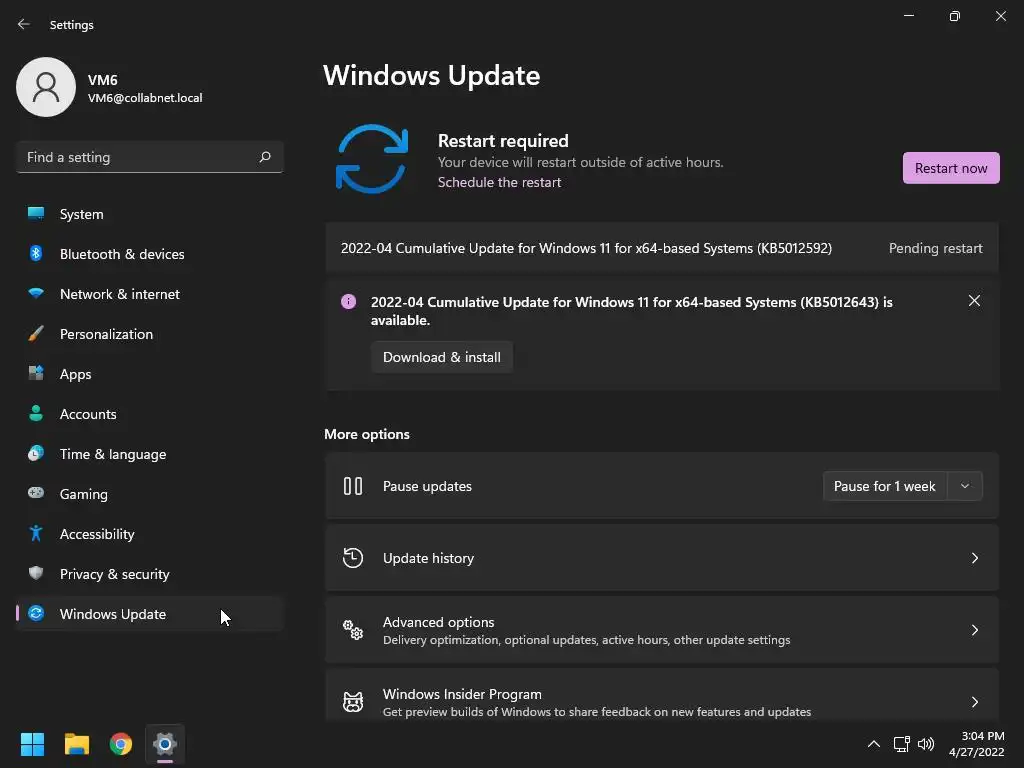Expand the Advanced options chevron
The image size is (1024, 768).
point(974,630)
